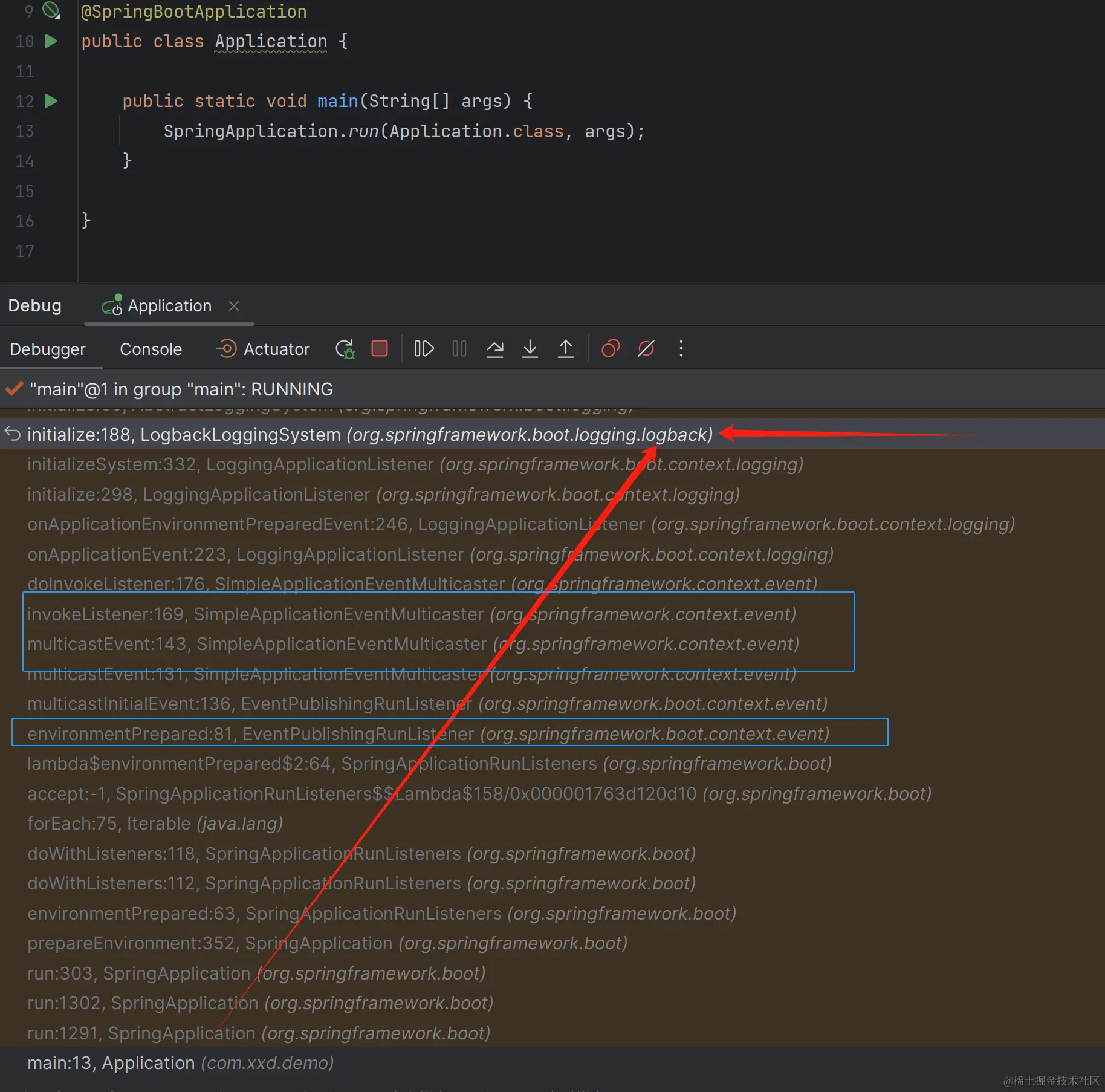This screenshot has width=1105, height=1092.
Task: Click line number 13 in the gutter
Action: pos(25,131)
